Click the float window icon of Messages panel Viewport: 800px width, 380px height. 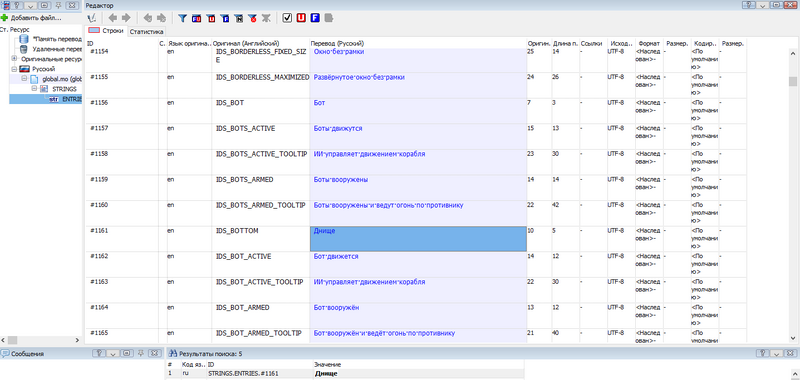pyautogui.click(x=128, y=353)
